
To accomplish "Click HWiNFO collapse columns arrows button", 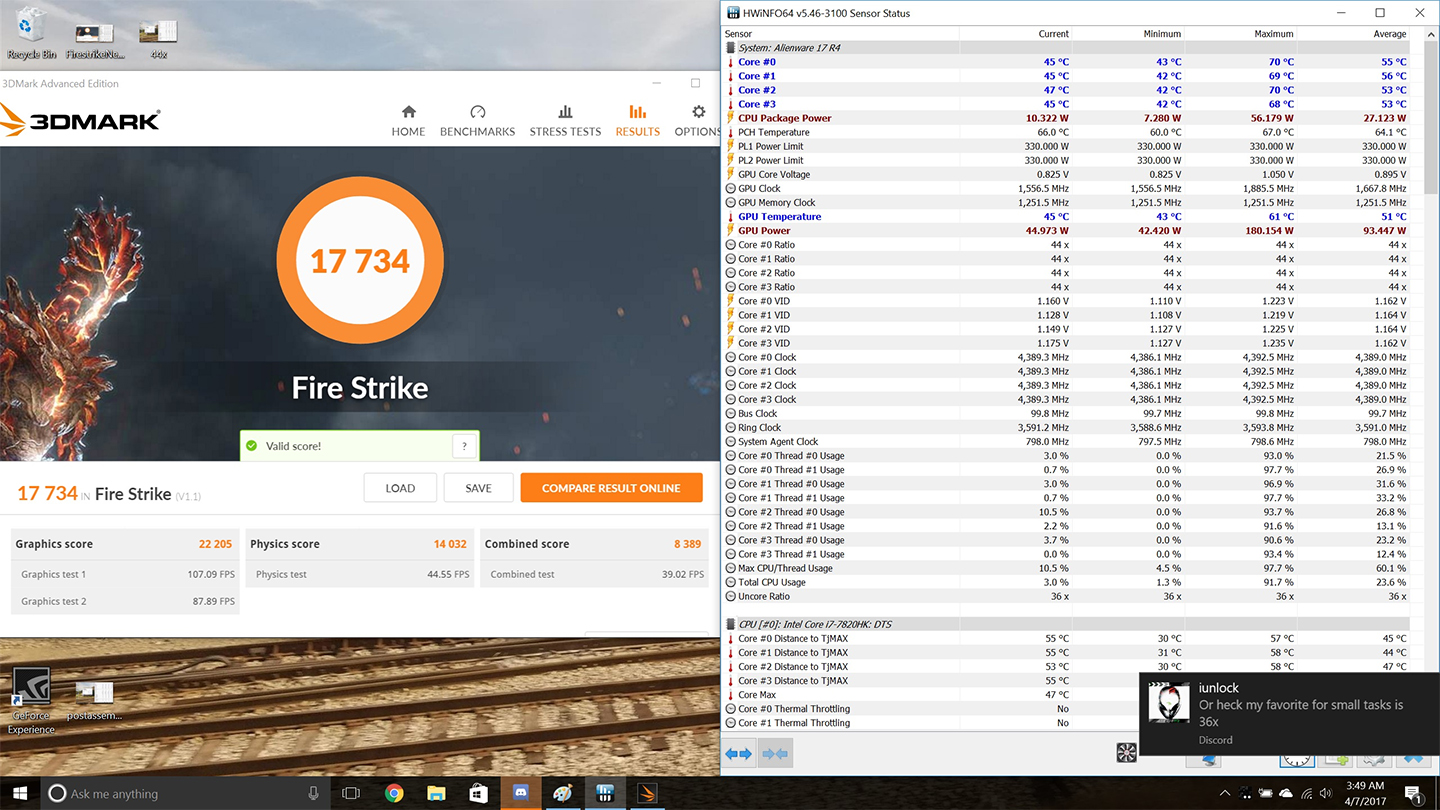I will pyautogui.click(x=775, y=754).
